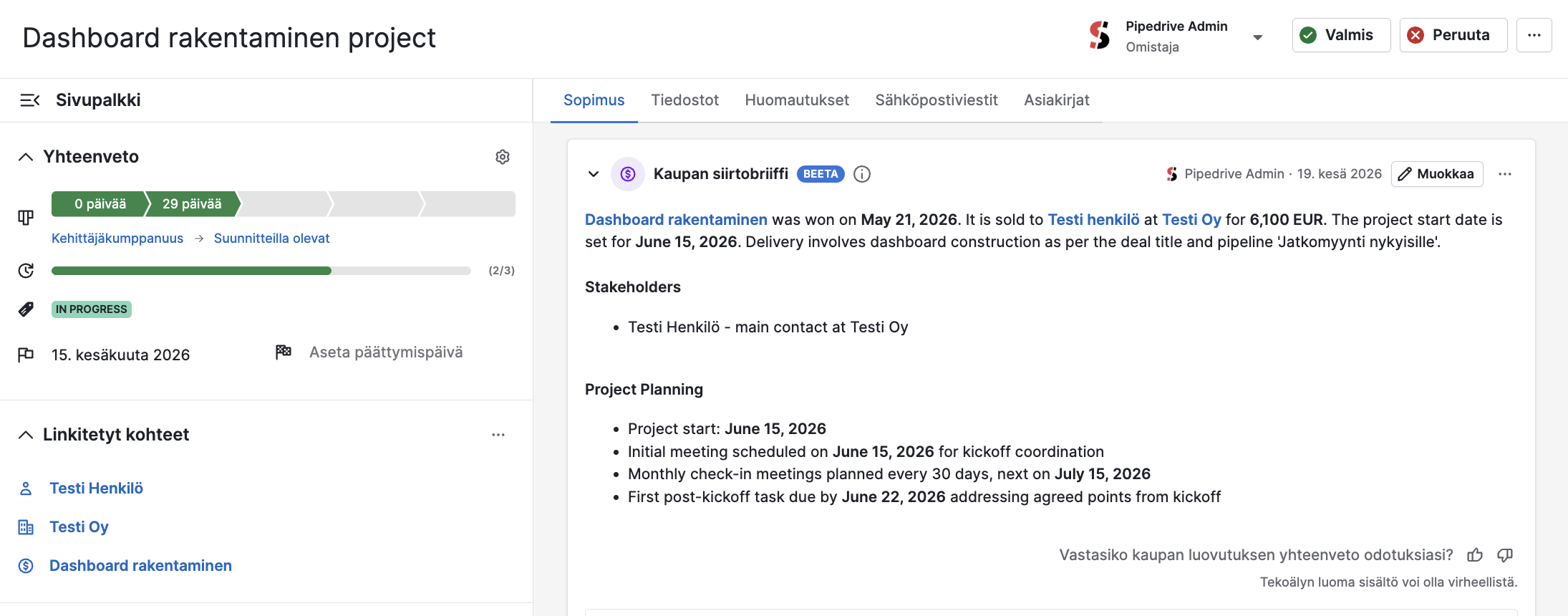The image size is (1568, 616).
Task: Select the last empty pipeline stage
Action: 469,204
